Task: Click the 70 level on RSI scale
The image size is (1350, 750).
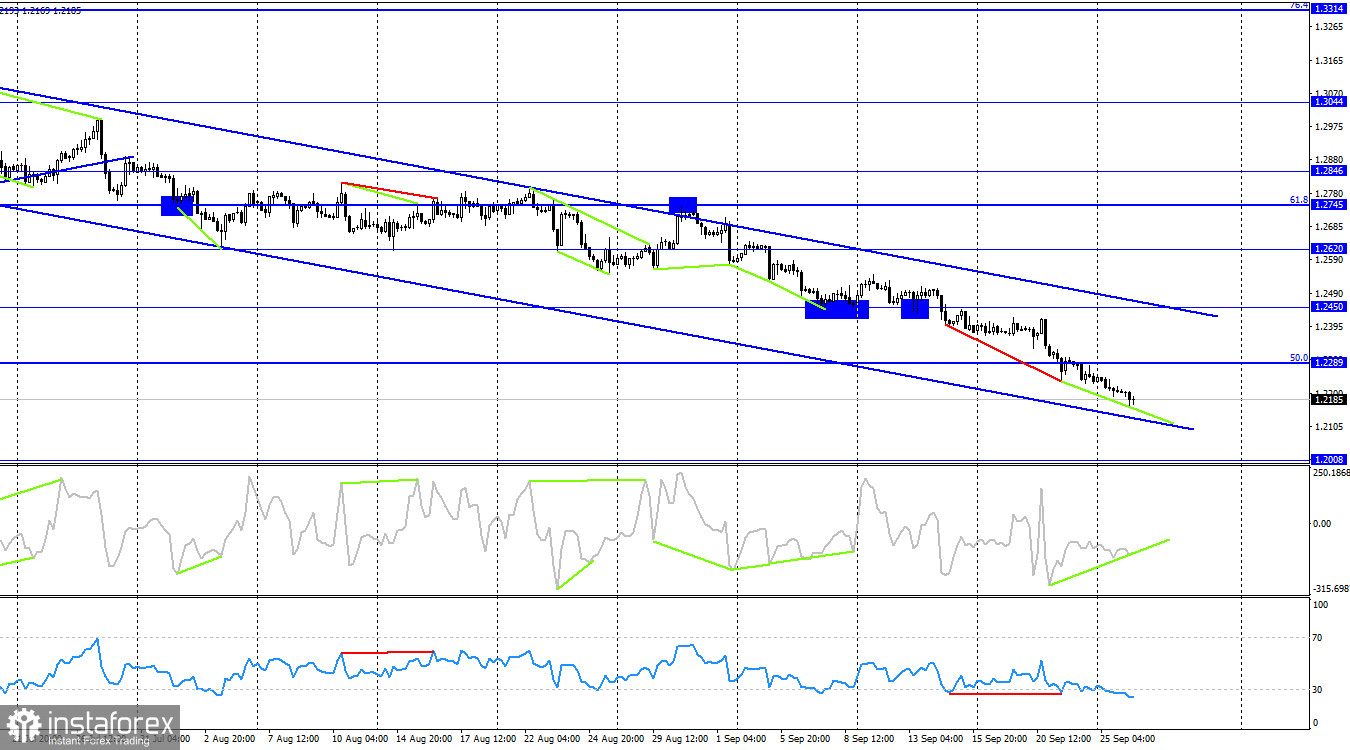Action: (1319, 637)
